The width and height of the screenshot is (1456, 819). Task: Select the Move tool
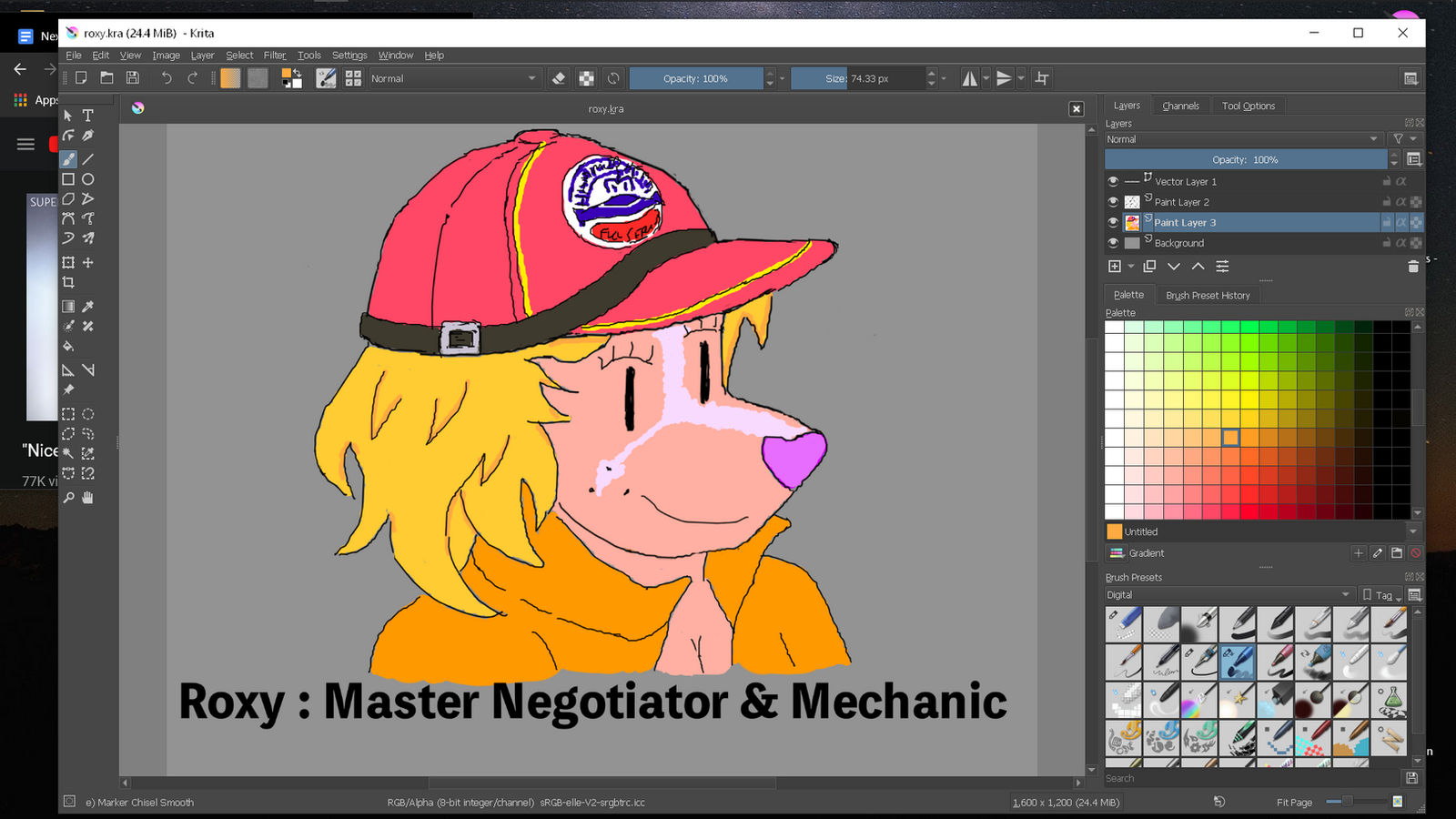pos(88,263)
